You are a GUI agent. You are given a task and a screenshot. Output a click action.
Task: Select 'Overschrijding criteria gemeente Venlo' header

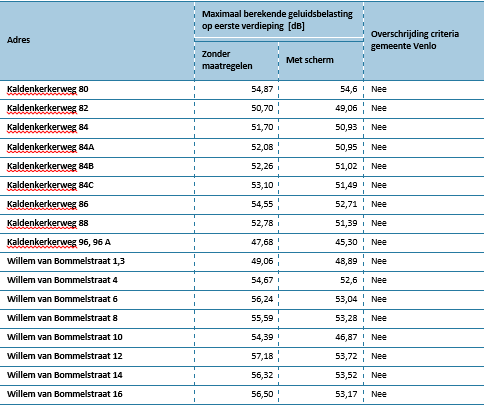tap(415, 40)
